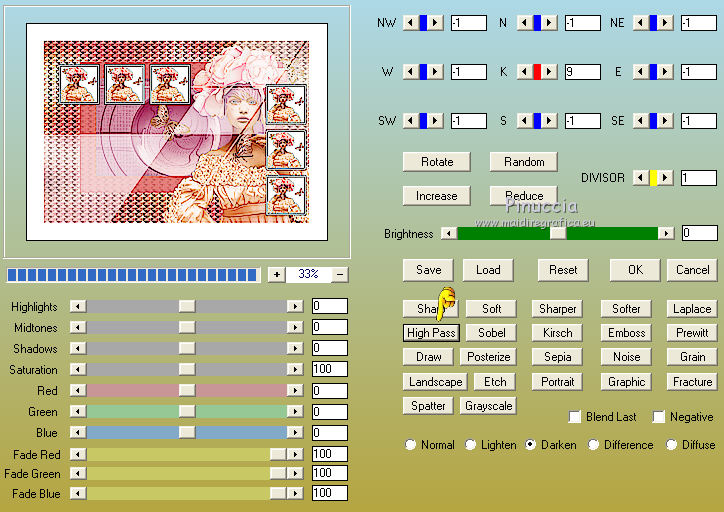724x512 pixels.
Task: Click the K value input field
Action: point(583,72)
